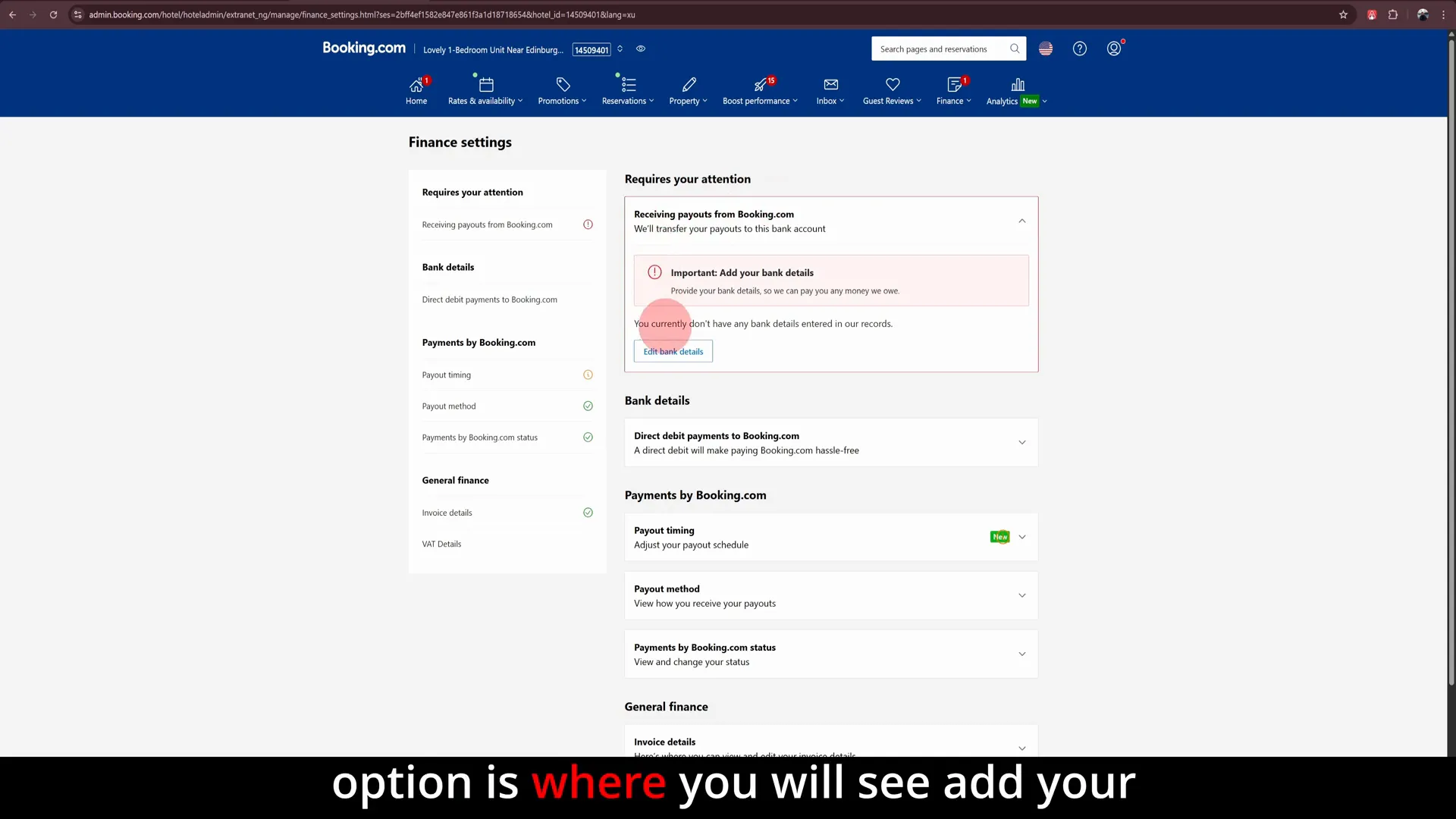Click the search magnifier icon
Viewport: 1456px width, 819px height.
1015,49
